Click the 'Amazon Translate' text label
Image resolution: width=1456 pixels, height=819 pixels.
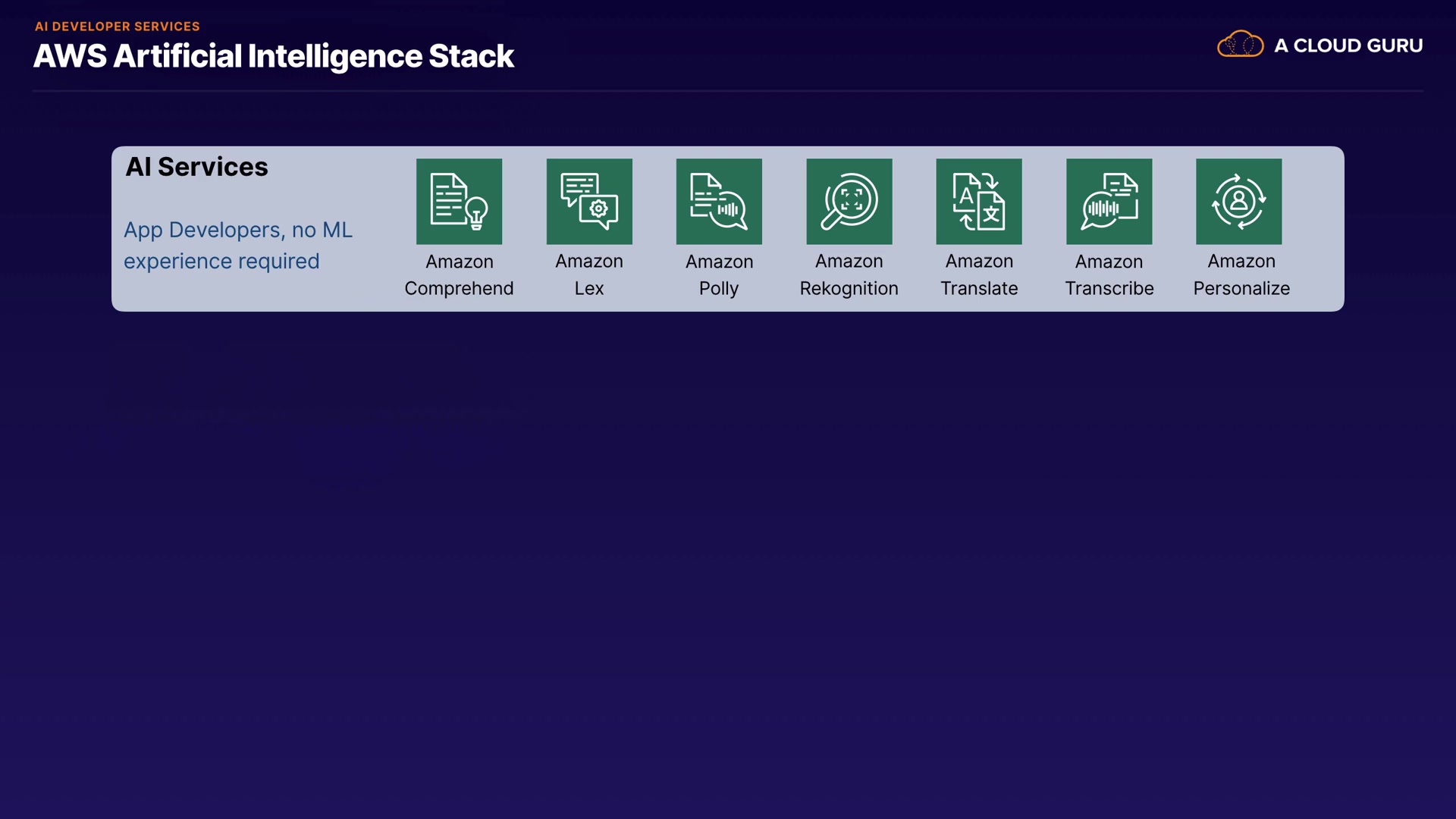click(979, 275)
